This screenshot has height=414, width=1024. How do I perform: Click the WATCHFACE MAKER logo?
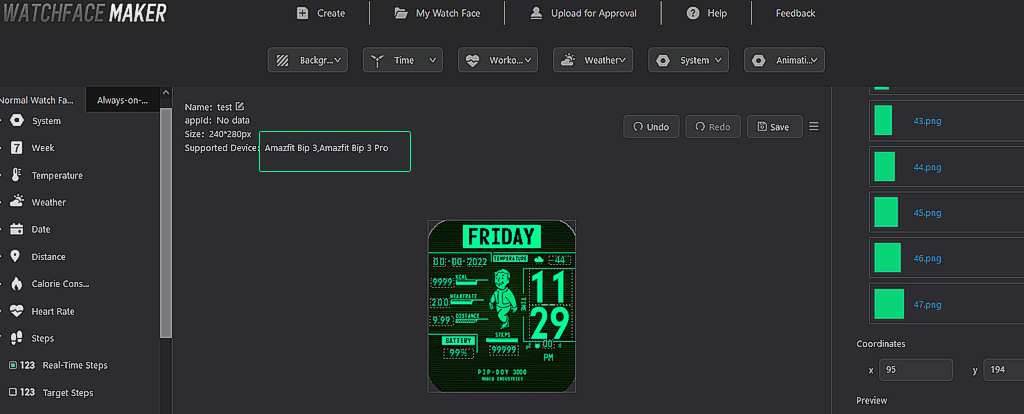point(85,12)
